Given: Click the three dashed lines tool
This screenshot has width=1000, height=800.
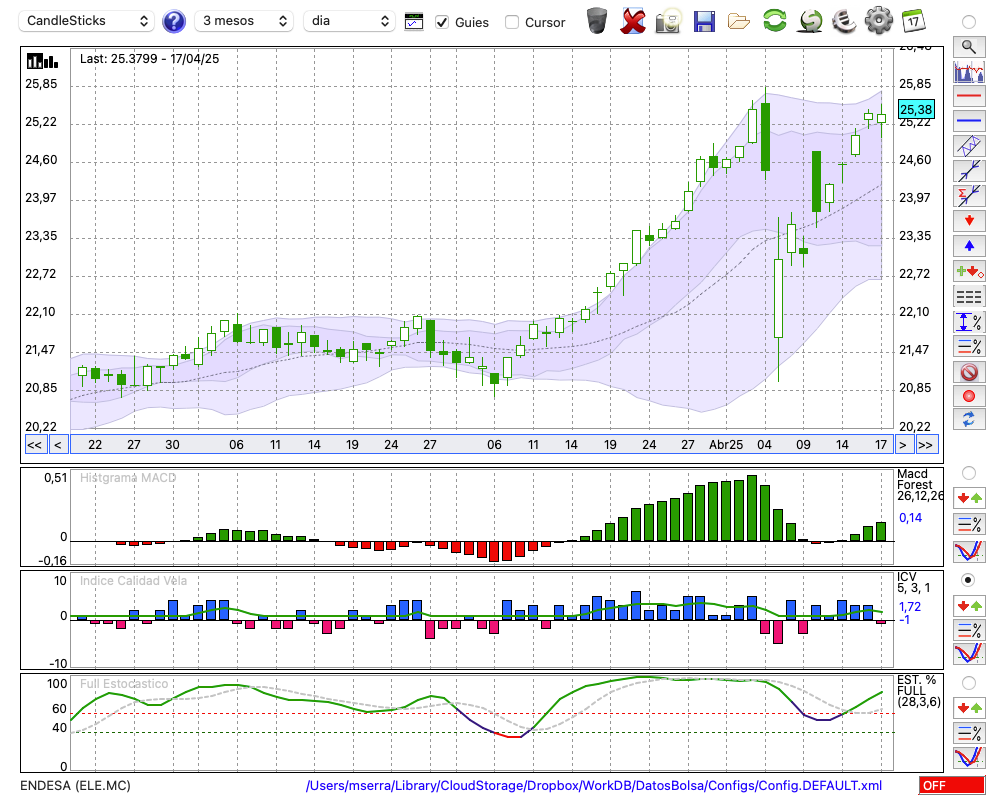Looking at the screenshot, I should tap(969, 296).
